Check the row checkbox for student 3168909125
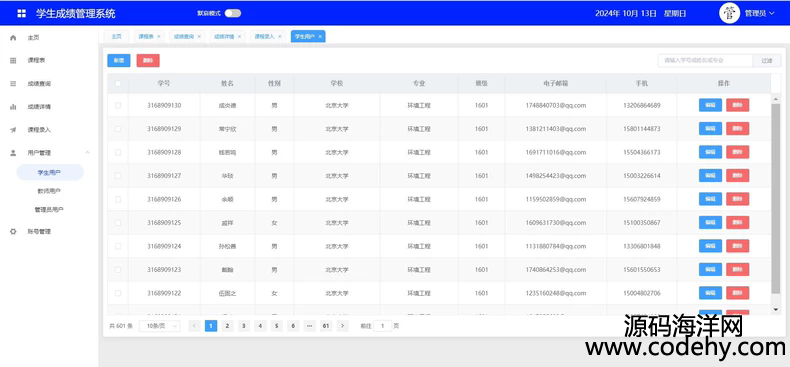 click(x=118, y=223)
